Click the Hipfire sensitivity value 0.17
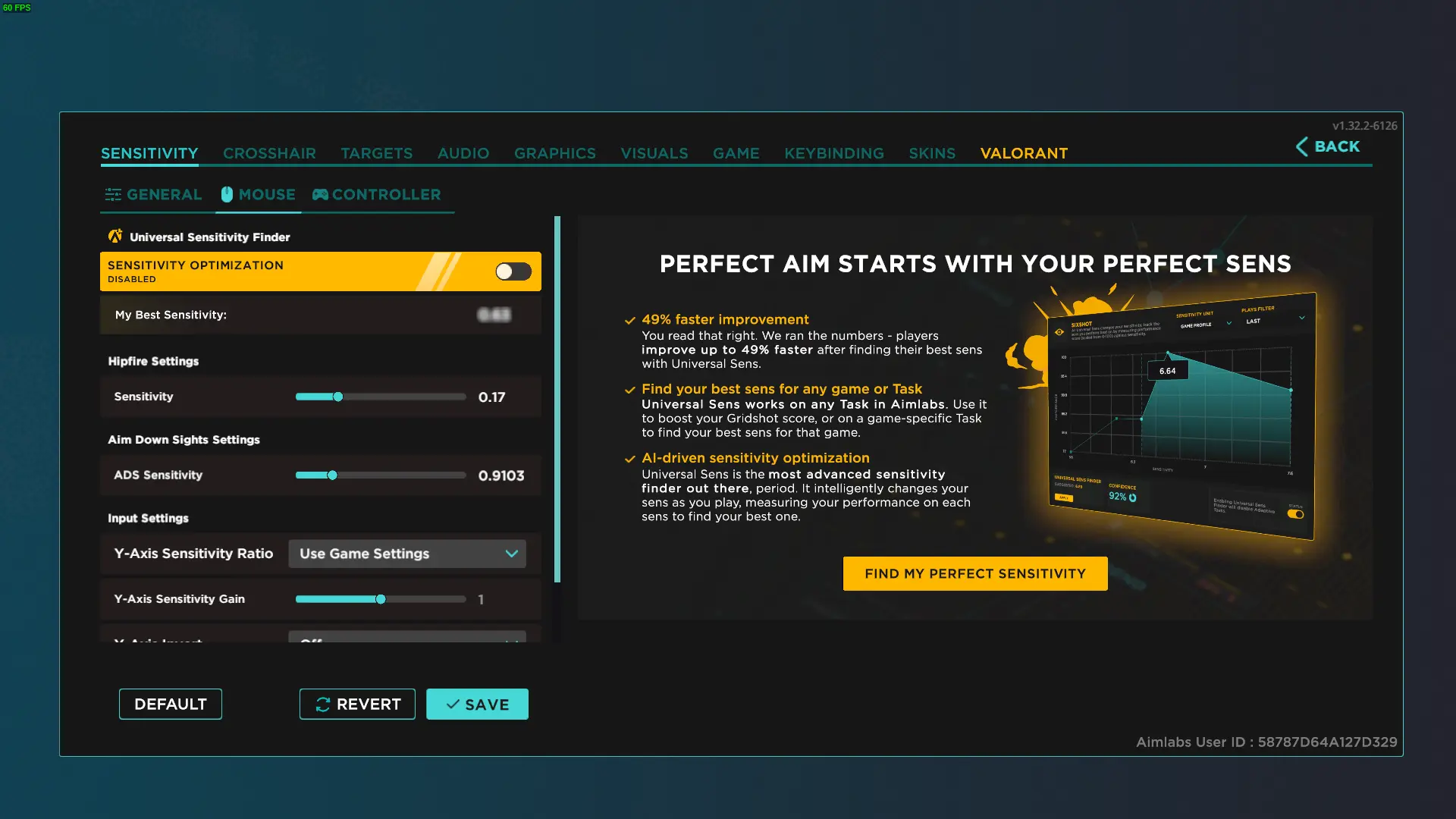This screenshot has width=1456, height=819. tap(491, 397)
